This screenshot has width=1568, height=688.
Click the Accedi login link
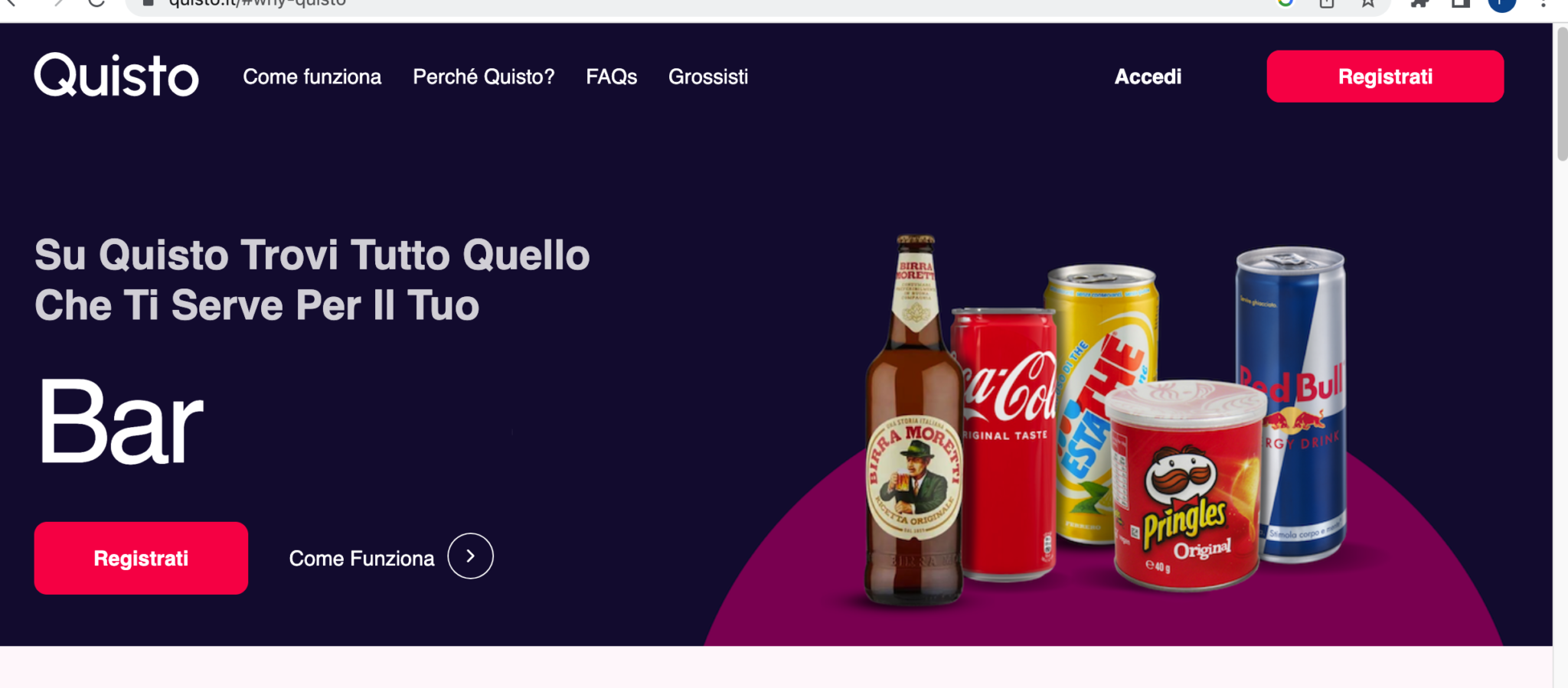[1148, 77]
